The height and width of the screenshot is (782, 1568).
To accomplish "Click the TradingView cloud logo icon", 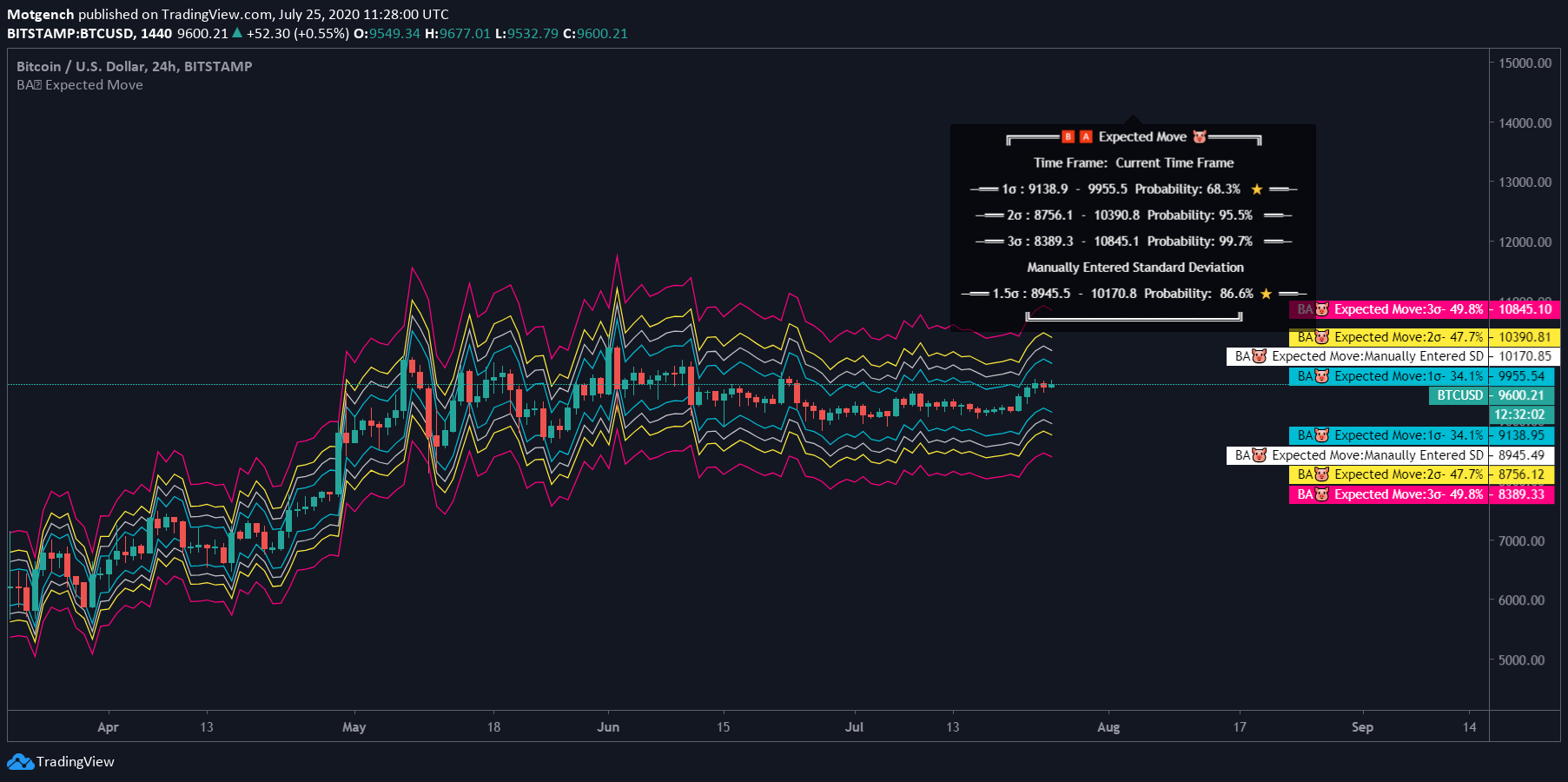I will tap(20, 762).
